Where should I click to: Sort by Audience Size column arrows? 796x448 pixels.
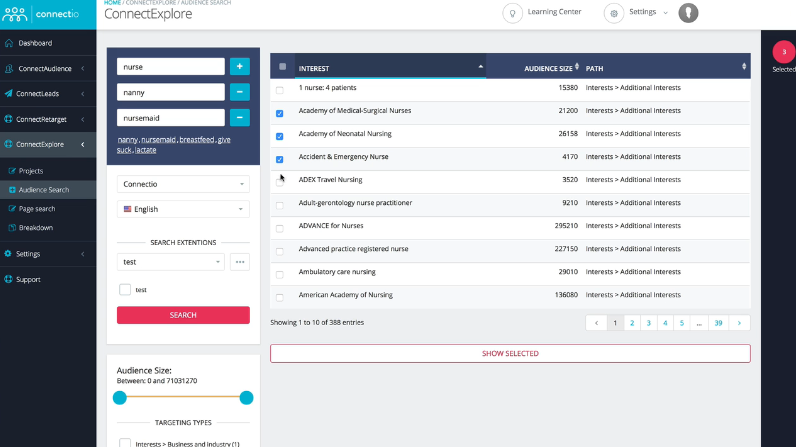[x=577, y=67]
